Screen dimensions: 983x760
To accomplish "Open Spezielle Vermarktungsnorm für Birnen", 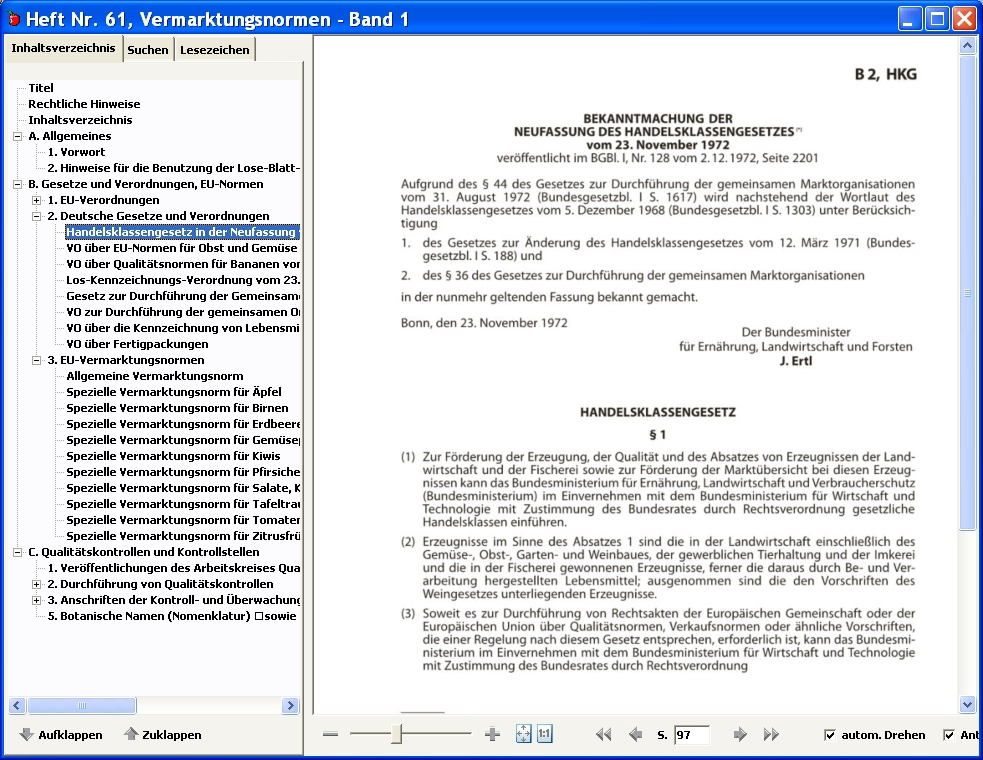I will click(x=177, y=408).
